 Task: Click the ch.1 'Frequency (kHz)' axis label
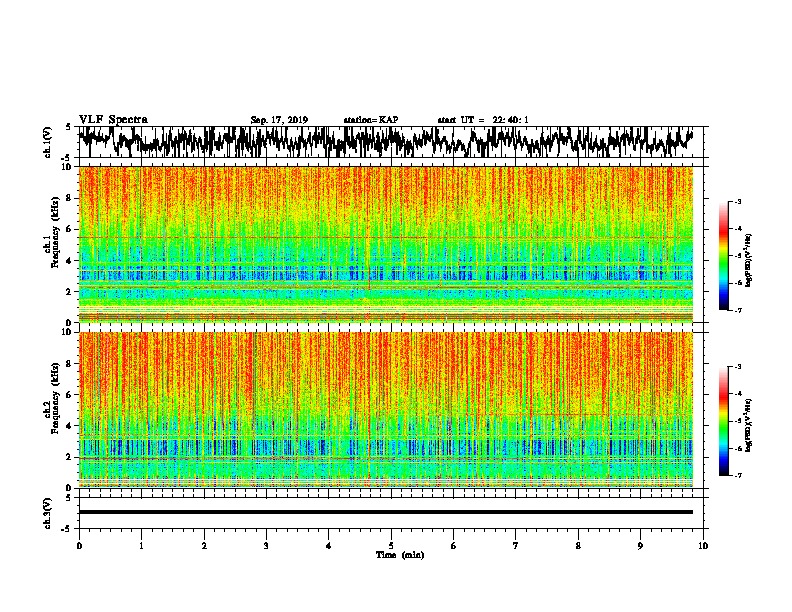[x=55, y=232]
